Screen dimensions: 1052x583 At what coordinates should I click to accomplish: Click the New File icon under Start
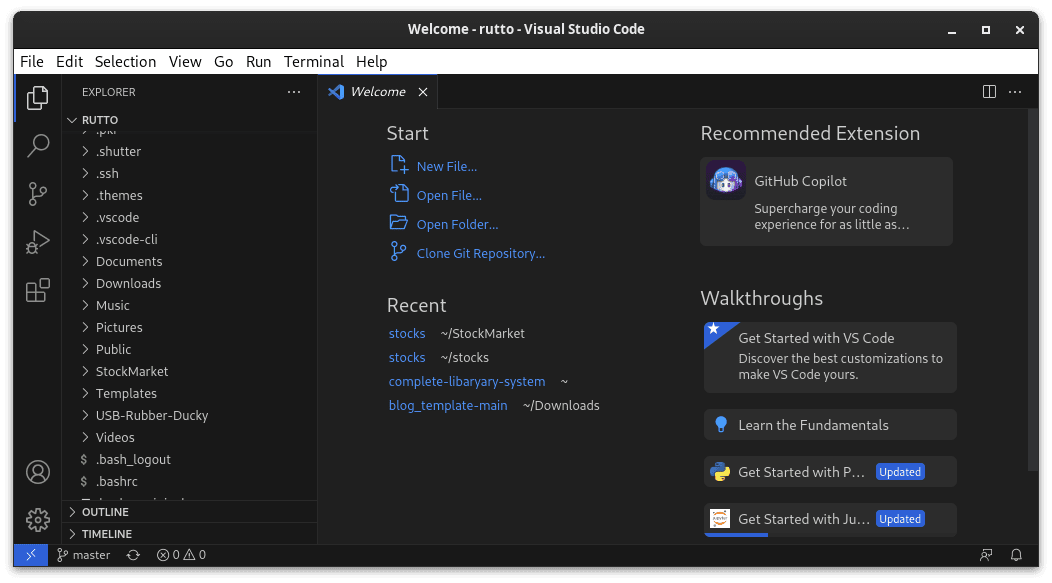click(x=399, y=165)
